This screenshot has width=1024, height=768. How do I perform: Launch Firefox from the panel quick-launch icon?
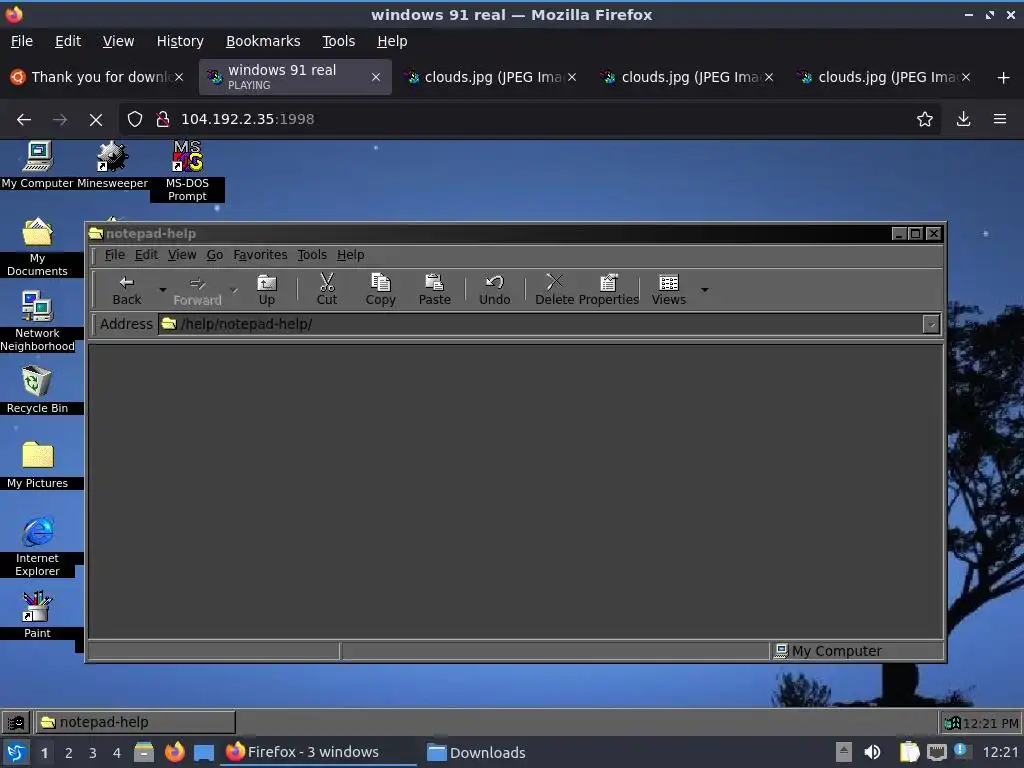click(x=174, y=752)
